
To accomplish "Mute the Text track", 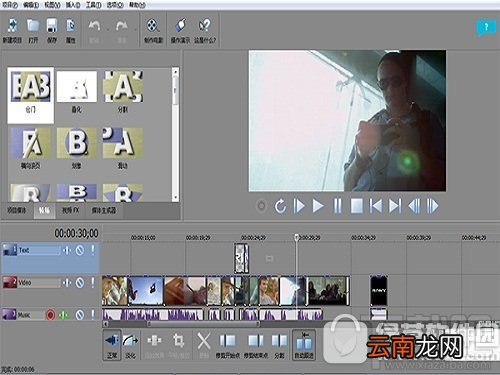I will 80,250.
